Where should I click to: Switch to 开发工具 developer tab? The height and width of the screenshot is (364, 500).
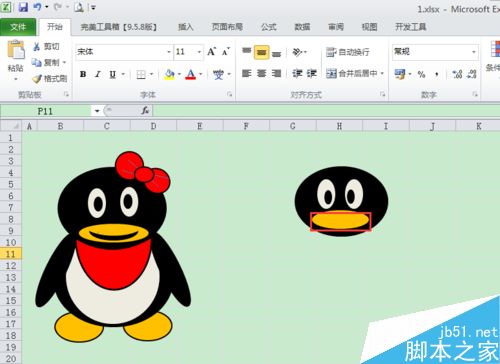tap(411, 27)
